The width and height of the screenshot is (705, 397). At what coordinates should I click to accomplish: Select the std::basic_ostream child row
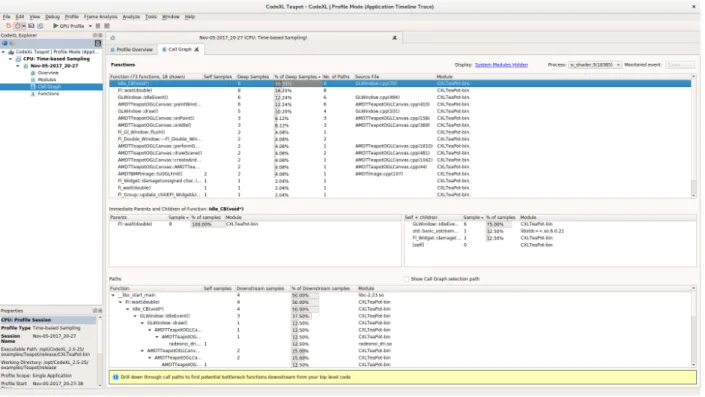[x=550, y=231]
